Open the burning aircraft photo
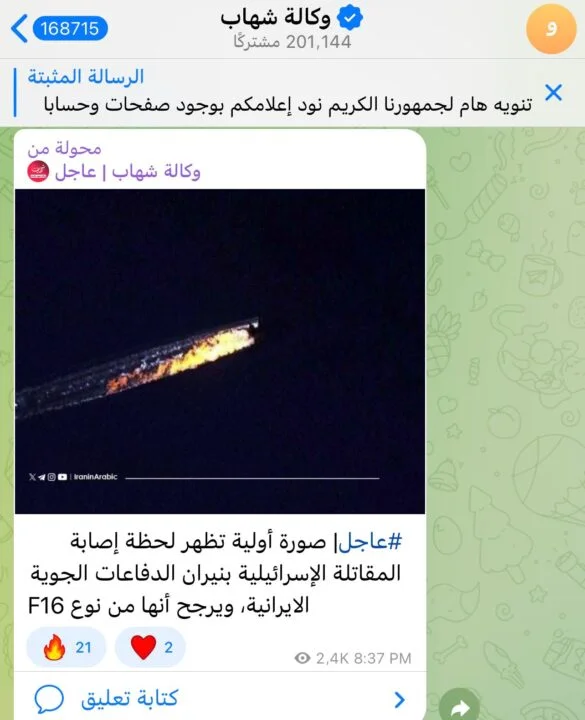Image resolution: width=585 pixels, height=720 pixels. (x=220, y=351)
